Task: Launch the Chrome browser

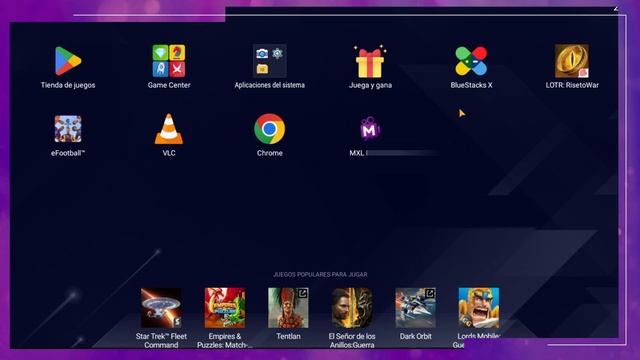Action: tap(269, 129)
